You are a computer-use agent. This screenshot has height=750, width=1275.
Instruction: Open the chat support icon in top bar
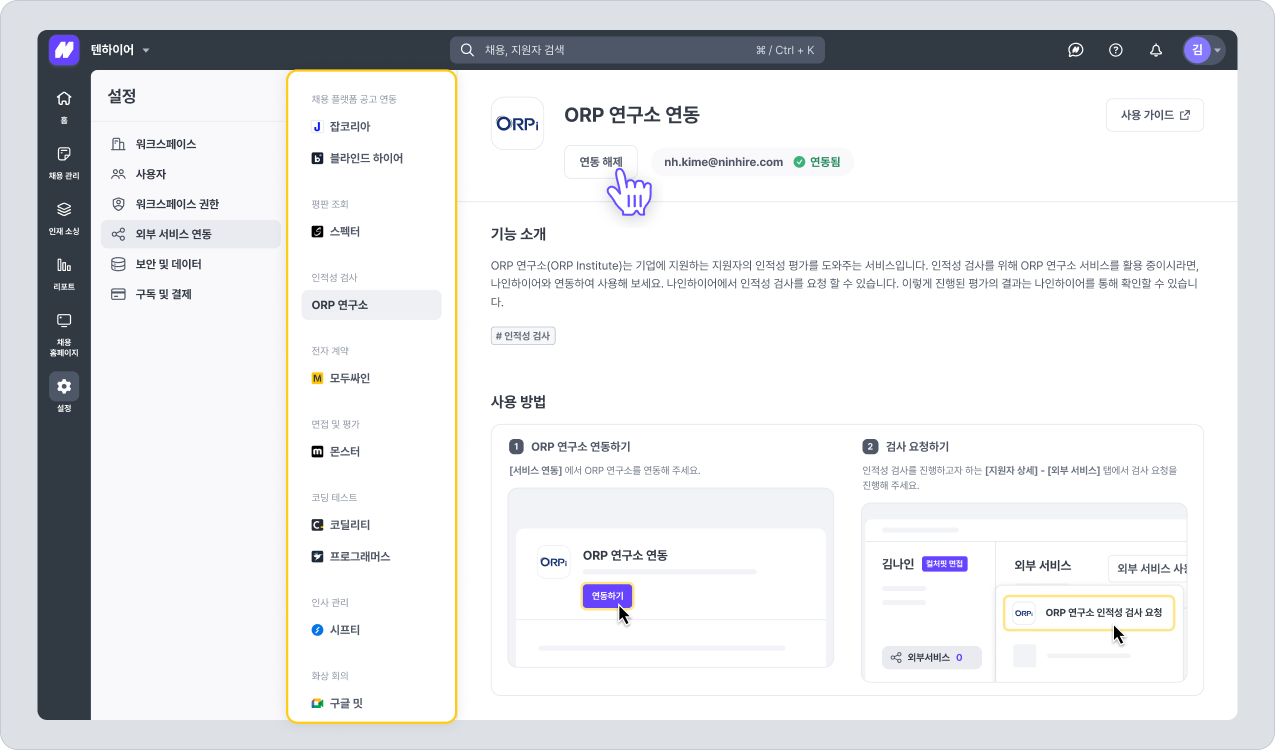pos(1076,50)
